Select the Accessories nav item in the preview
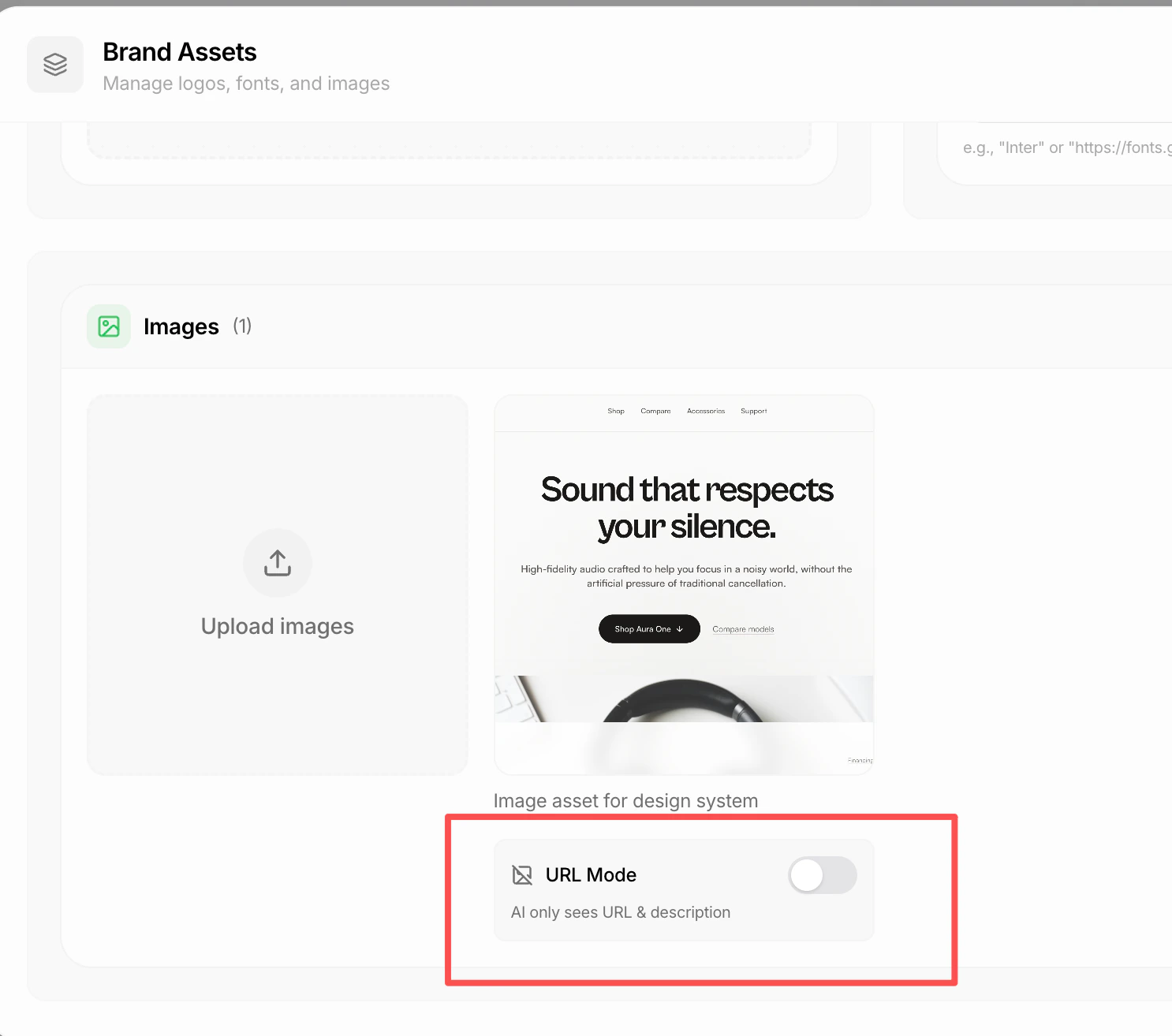The image size is (1172, 1036). click(x=706, y=411)
